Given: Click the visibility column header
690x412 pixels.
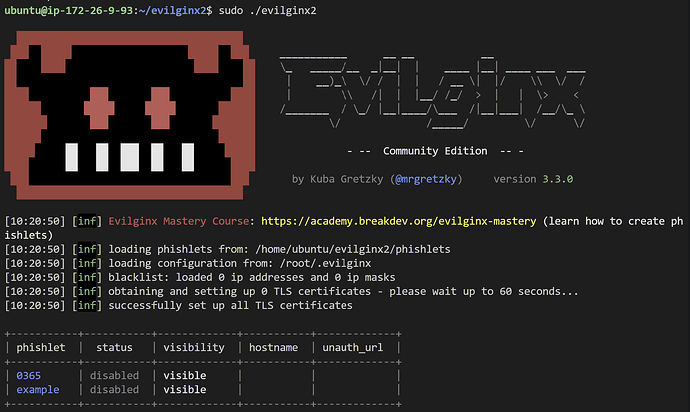Looking at the screenshot, I should tap(194, 348).
